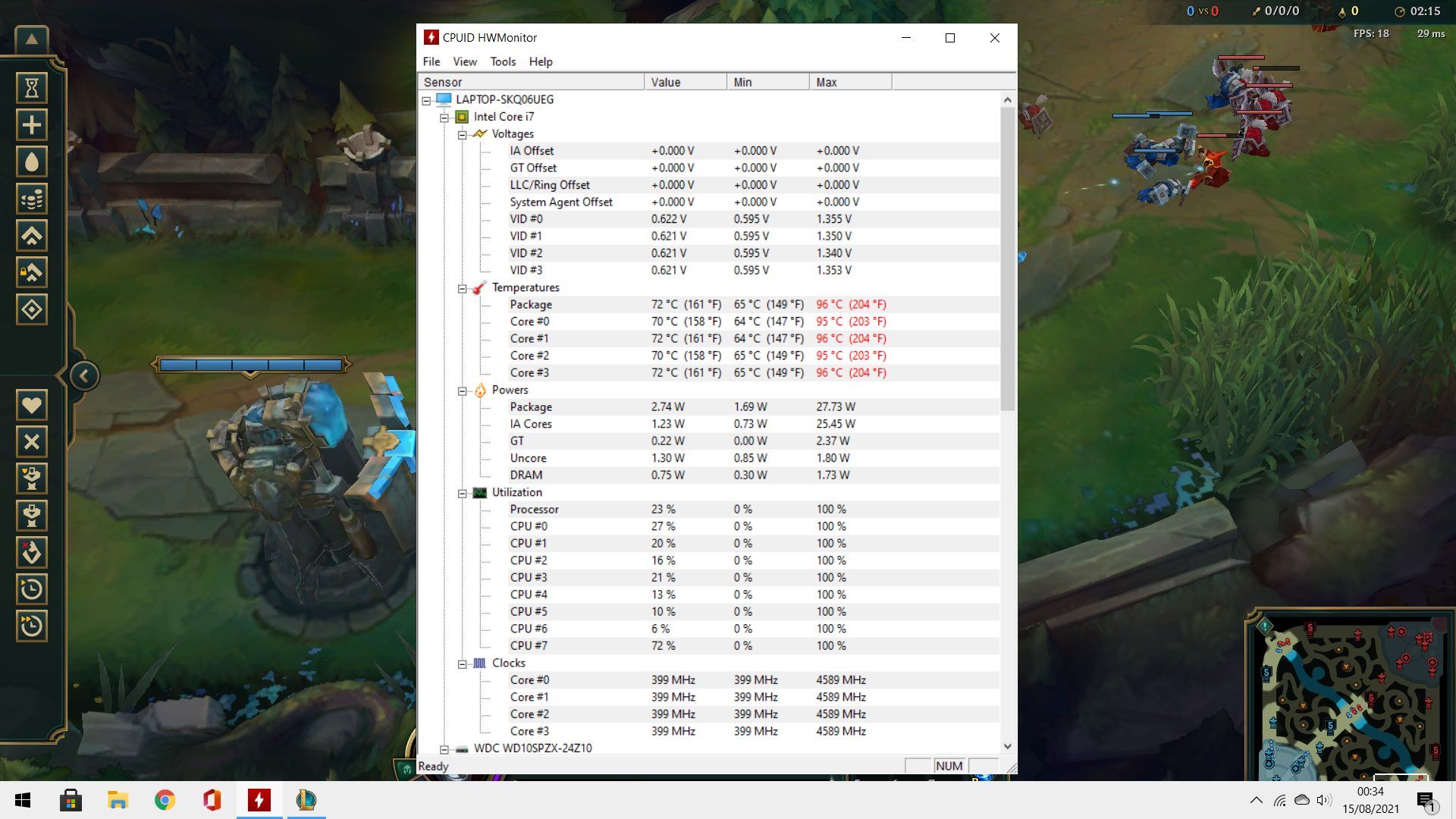
Task: Click the Max column header
Action: pyautogui.click(x=851, y=82)
